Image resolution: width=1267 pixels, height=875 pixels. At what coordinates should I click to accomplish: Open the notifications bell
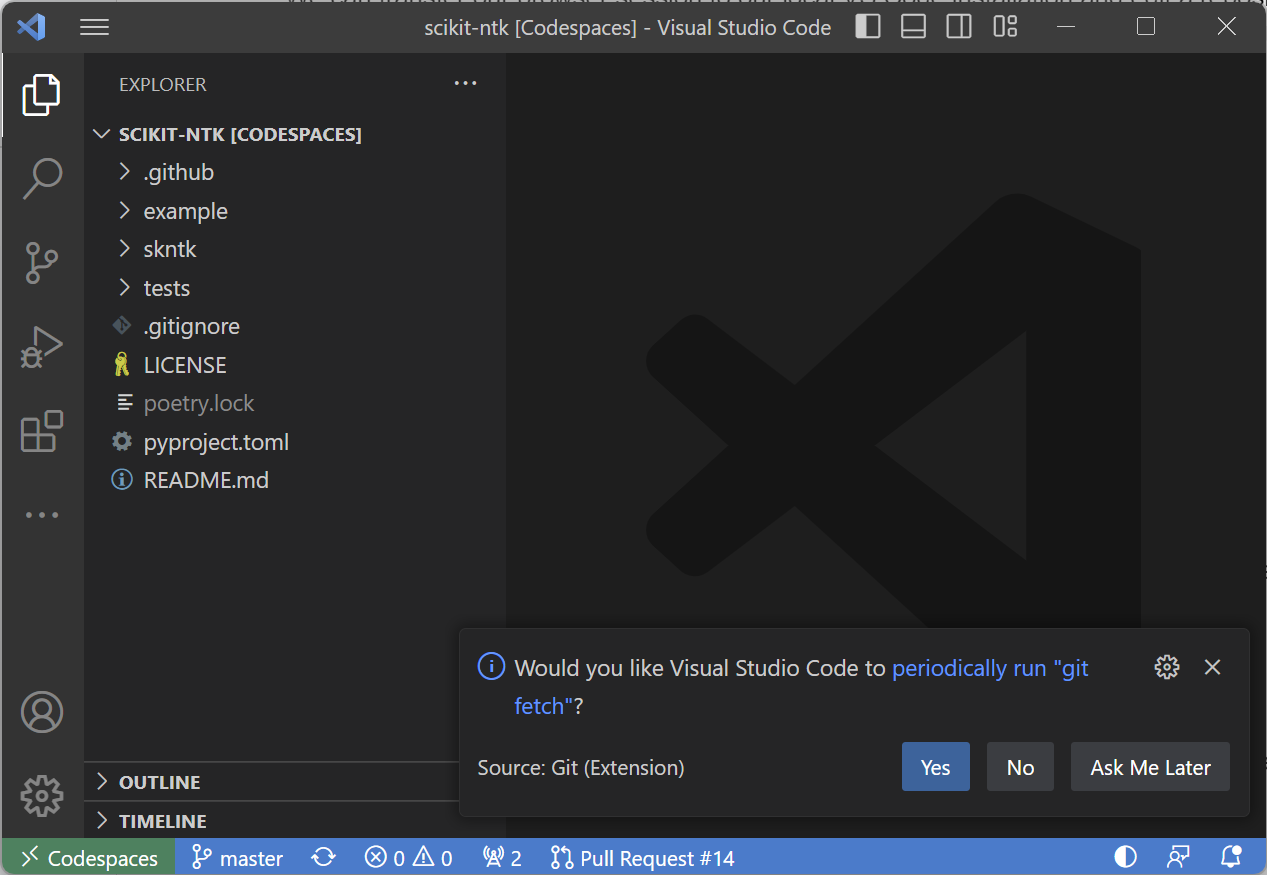pyautogui.click(x=1232, y=857)
